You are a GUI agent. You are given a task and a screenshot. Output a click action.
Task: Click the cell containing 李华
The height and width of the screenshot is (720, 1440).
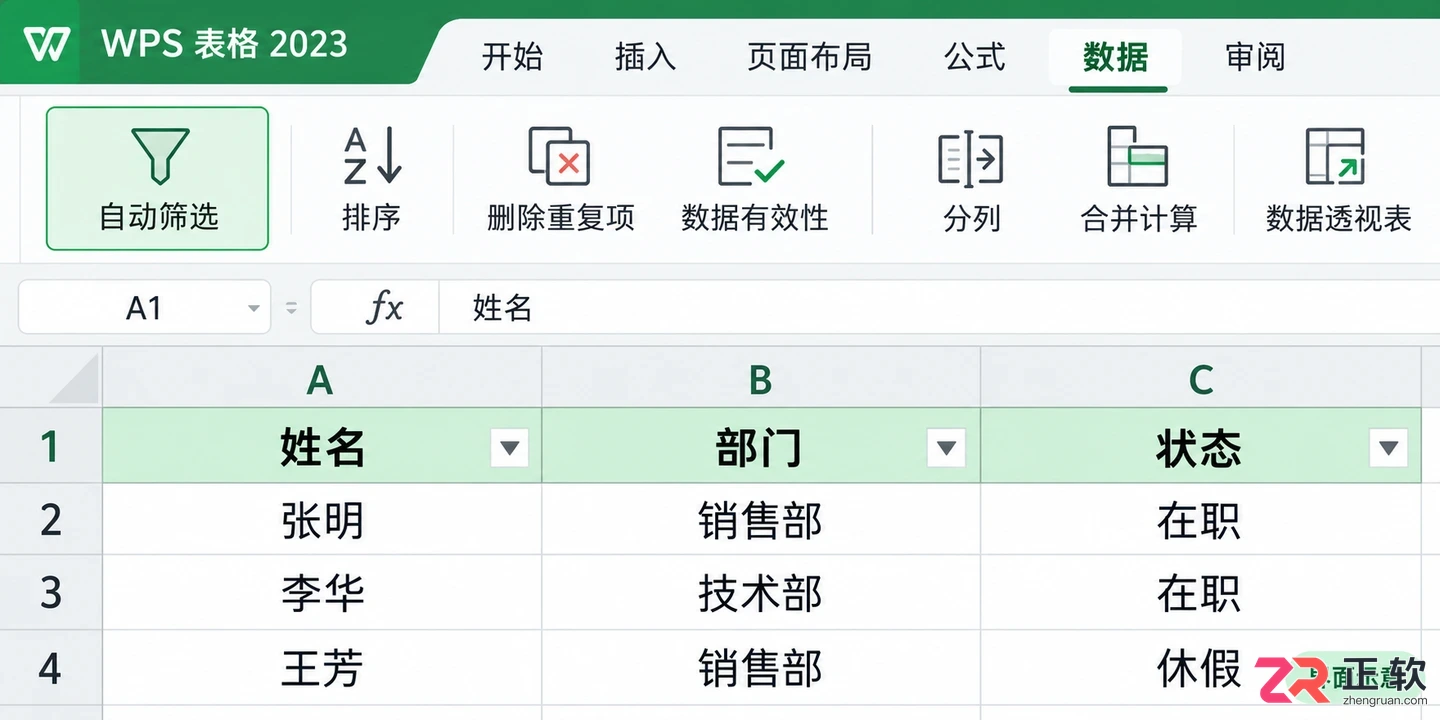[322, 593]
